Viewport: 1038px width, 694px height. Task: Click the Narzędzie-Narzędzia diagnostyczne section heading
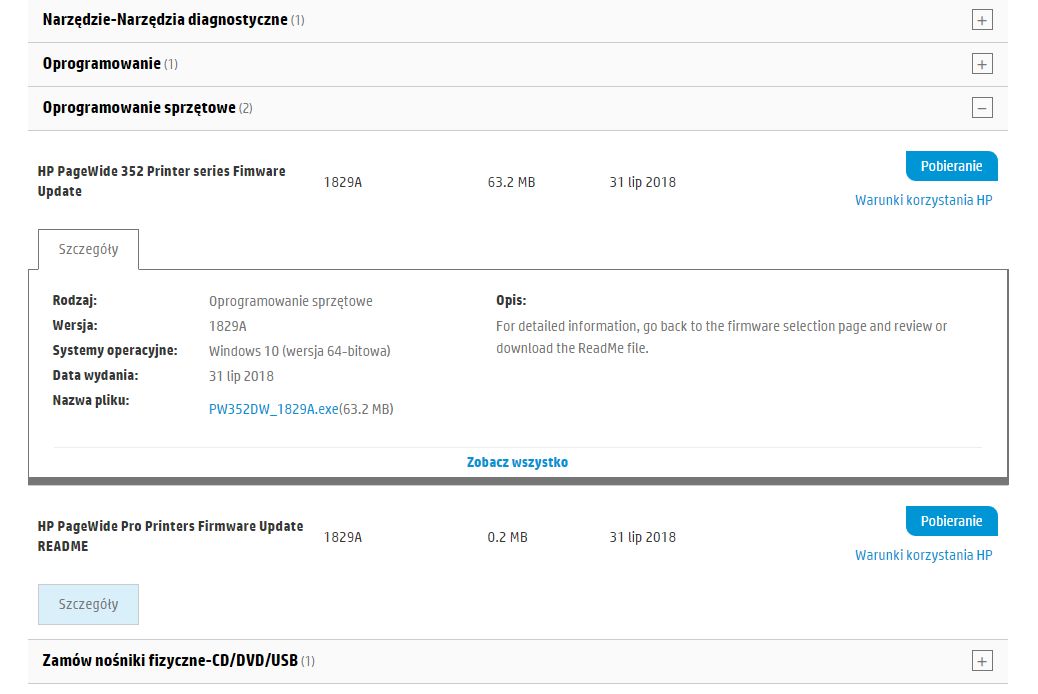(x=165, y=20)
